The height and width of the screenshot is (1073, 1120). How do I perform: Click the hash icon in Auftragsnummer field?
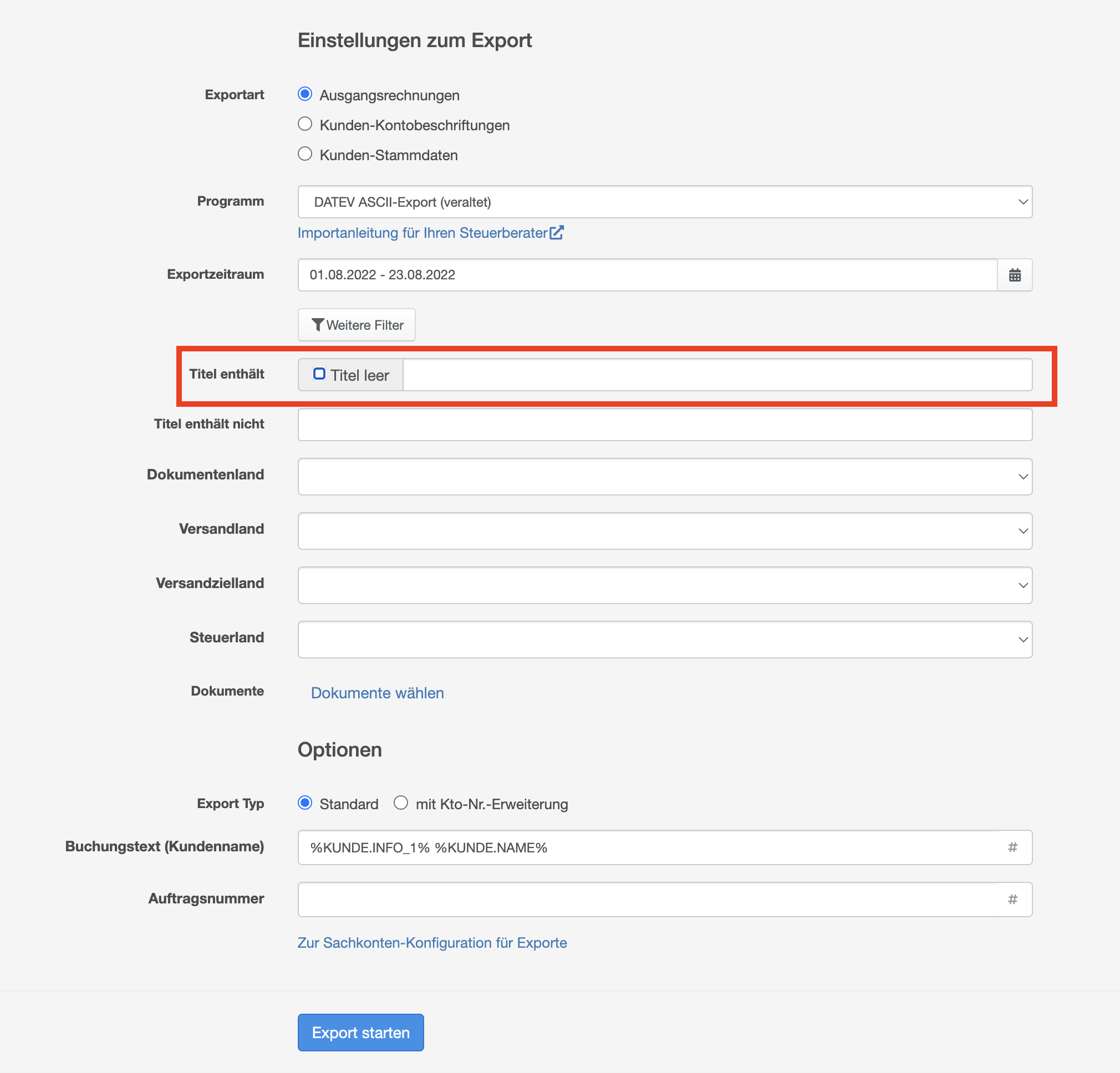pos(1012,900)
